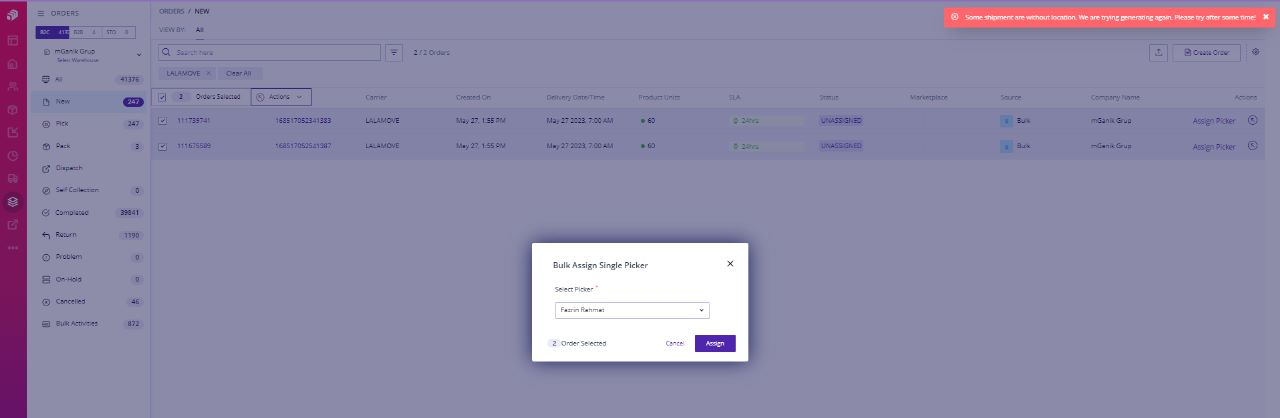
Task: Click the Status column header
Action: [x=829, y=97]
